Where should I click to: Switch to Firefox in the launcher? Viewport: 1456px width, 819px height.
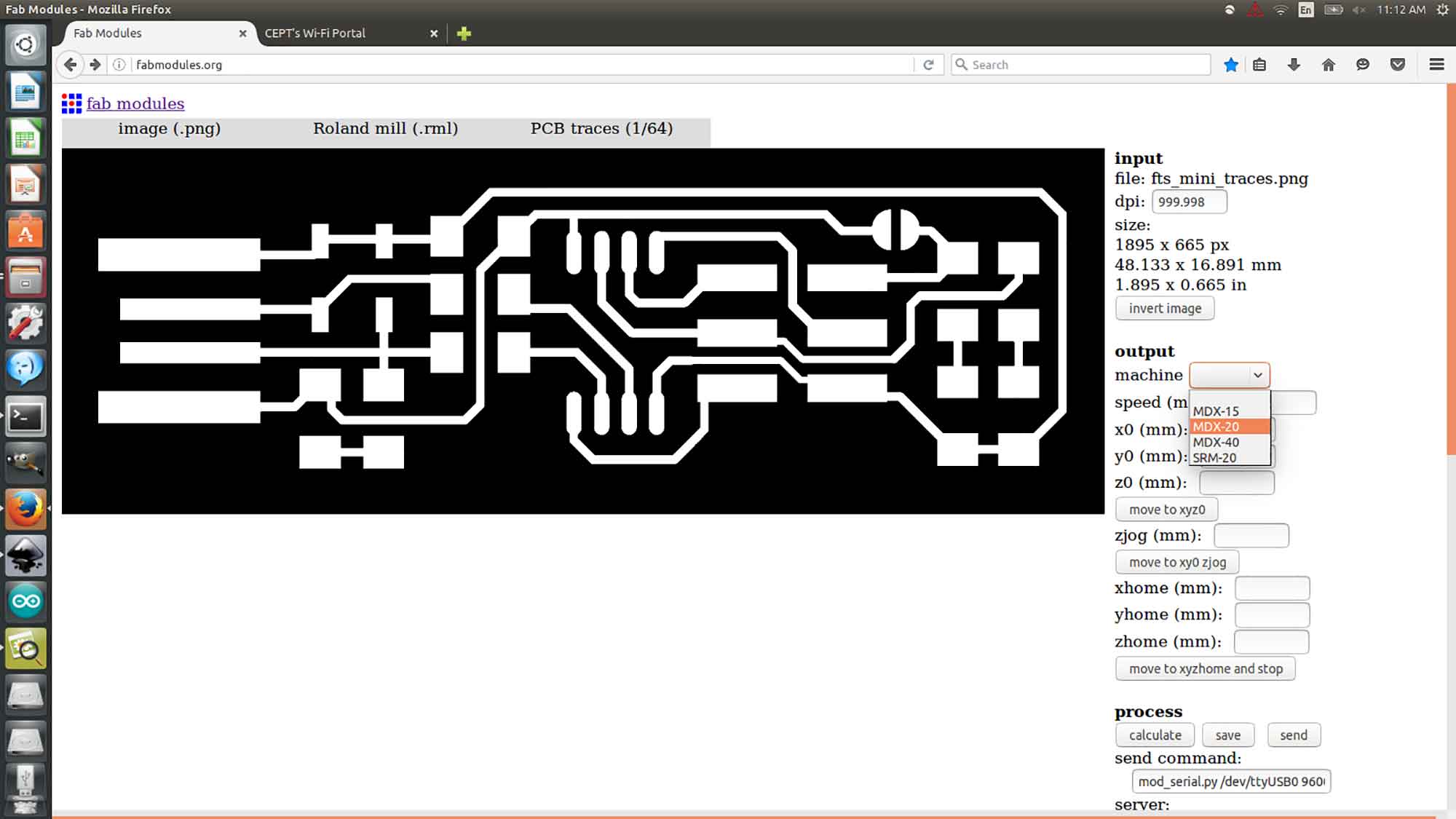[x=25, y=509]
